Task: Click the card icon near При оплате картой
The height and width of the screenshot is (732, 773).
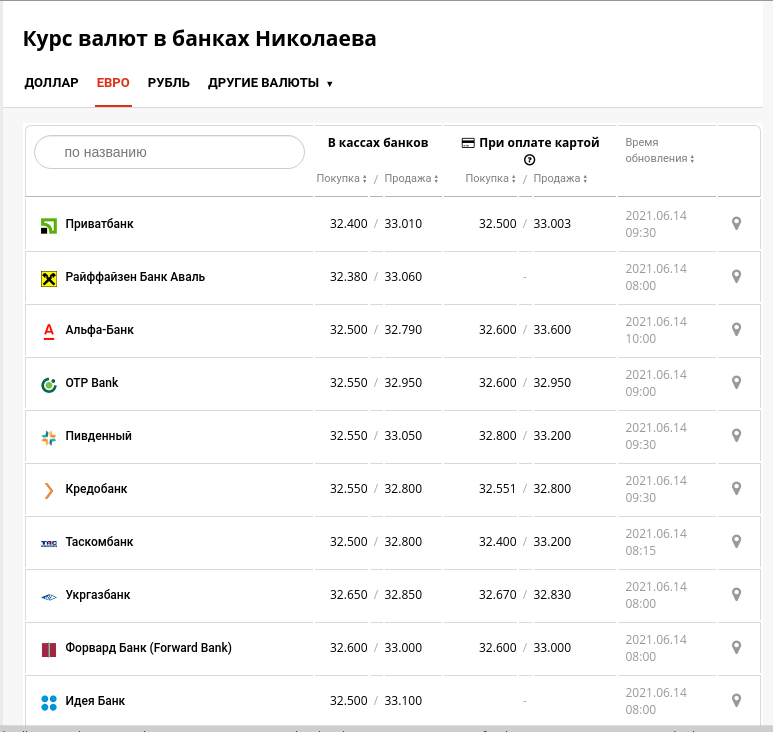Action: click(x=468, y=143)
